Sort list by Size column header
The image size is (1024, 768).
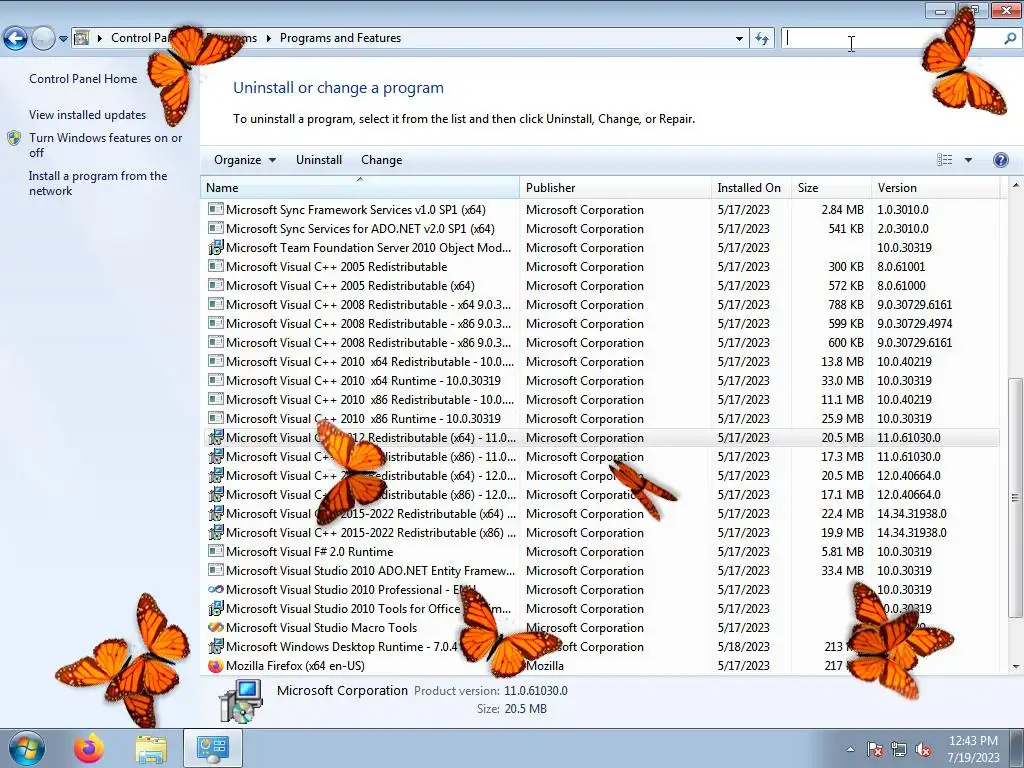tap(831, 188)
